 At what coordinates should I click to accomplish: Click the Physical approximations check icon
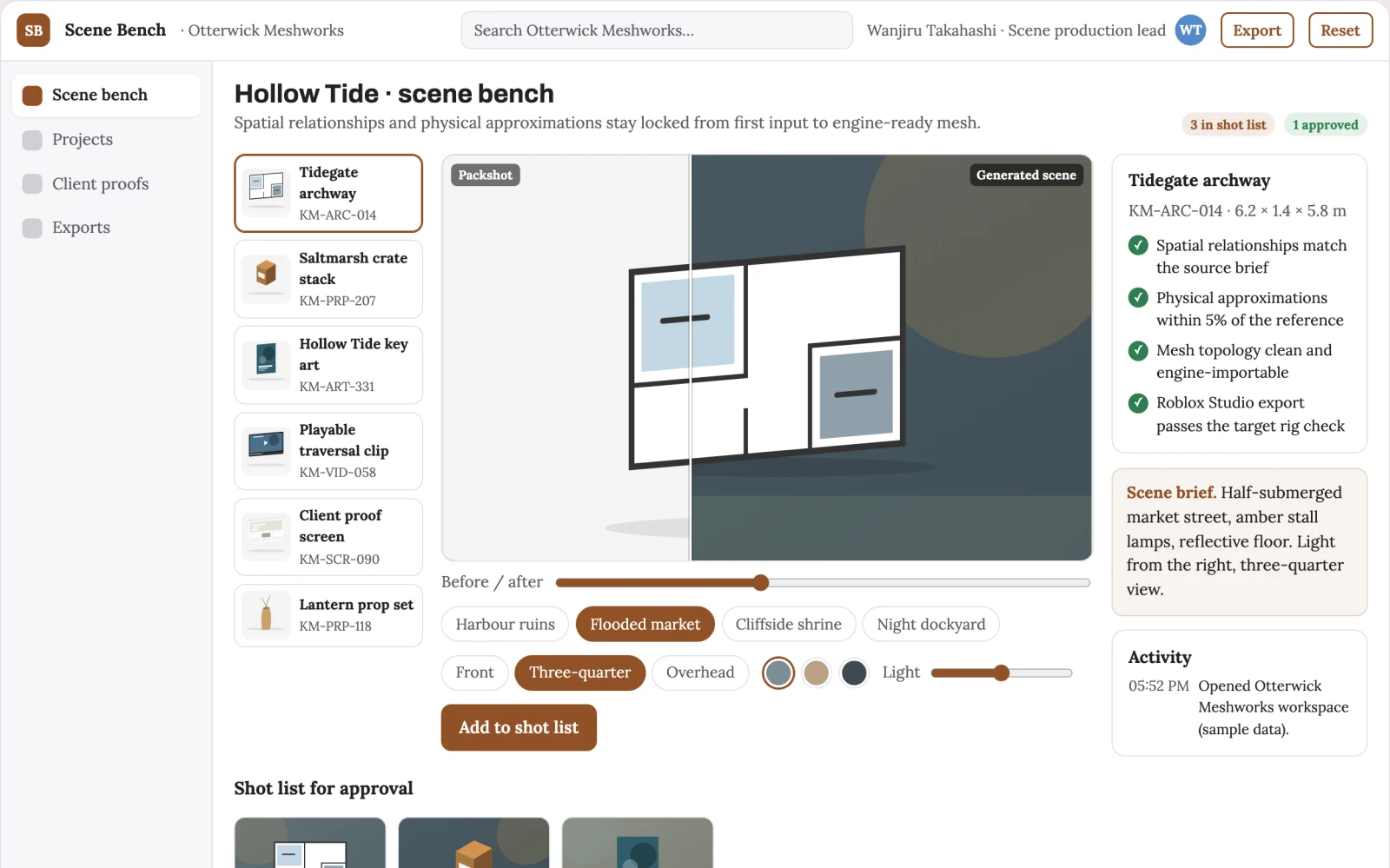(x=1138, y=298)
